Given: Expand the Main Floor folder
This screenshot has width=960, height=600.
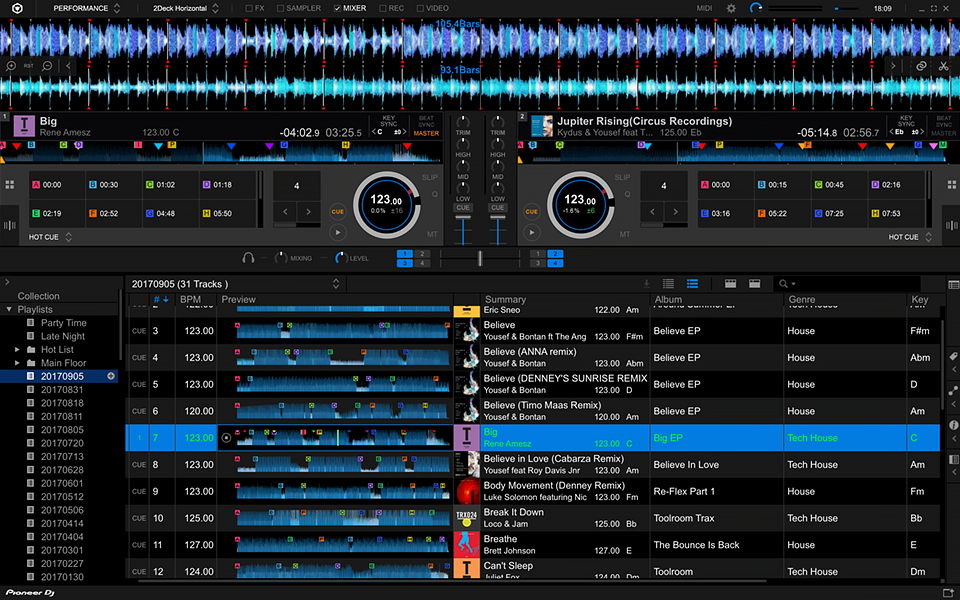Looking at the screenshot, I should coord(17,363).
